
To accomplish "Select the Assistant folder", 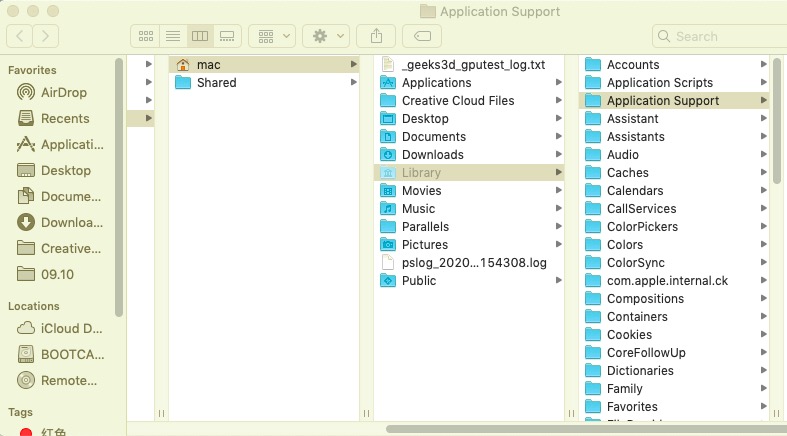I will 674,119.
